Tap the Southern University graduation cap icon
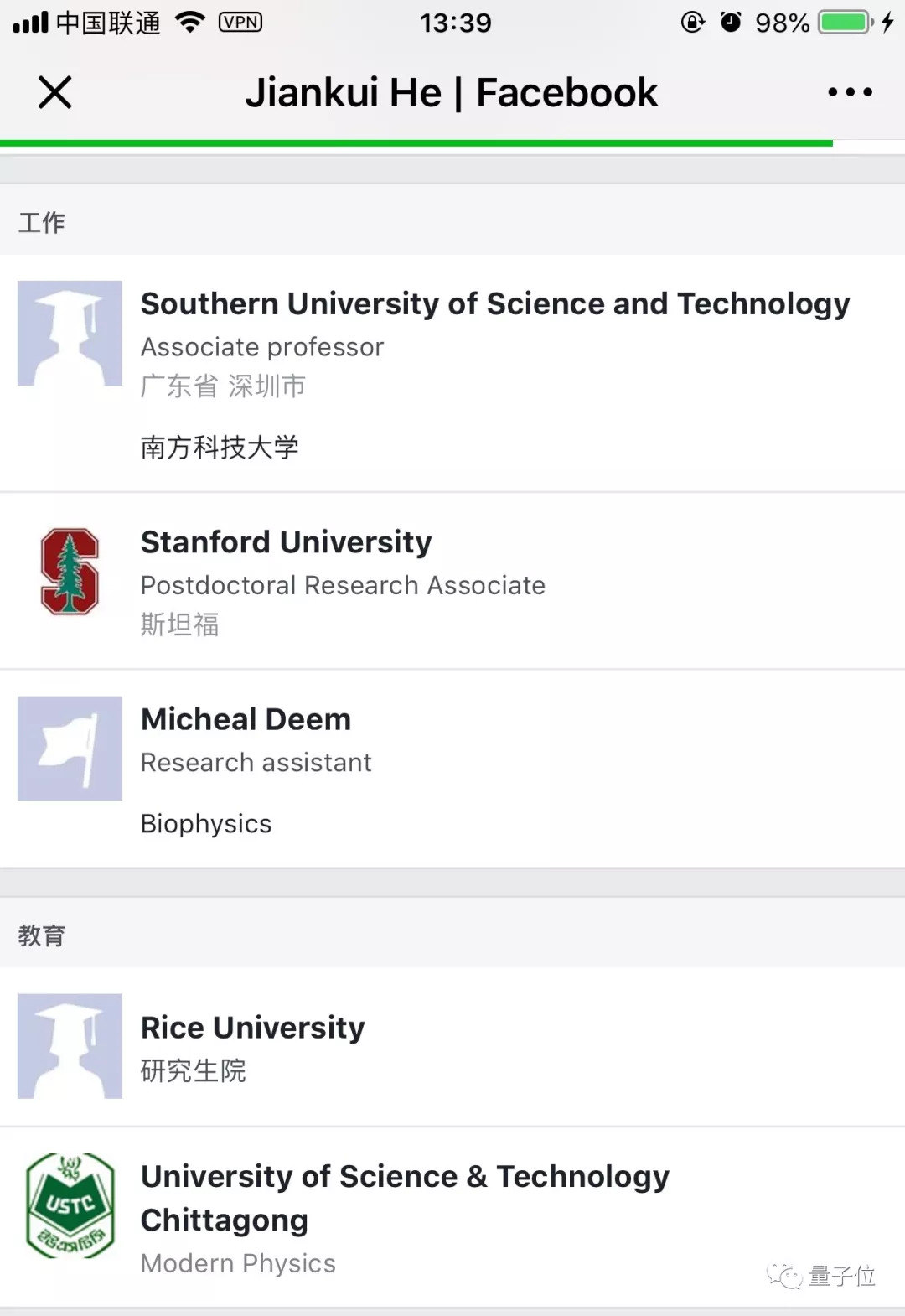 70,334
